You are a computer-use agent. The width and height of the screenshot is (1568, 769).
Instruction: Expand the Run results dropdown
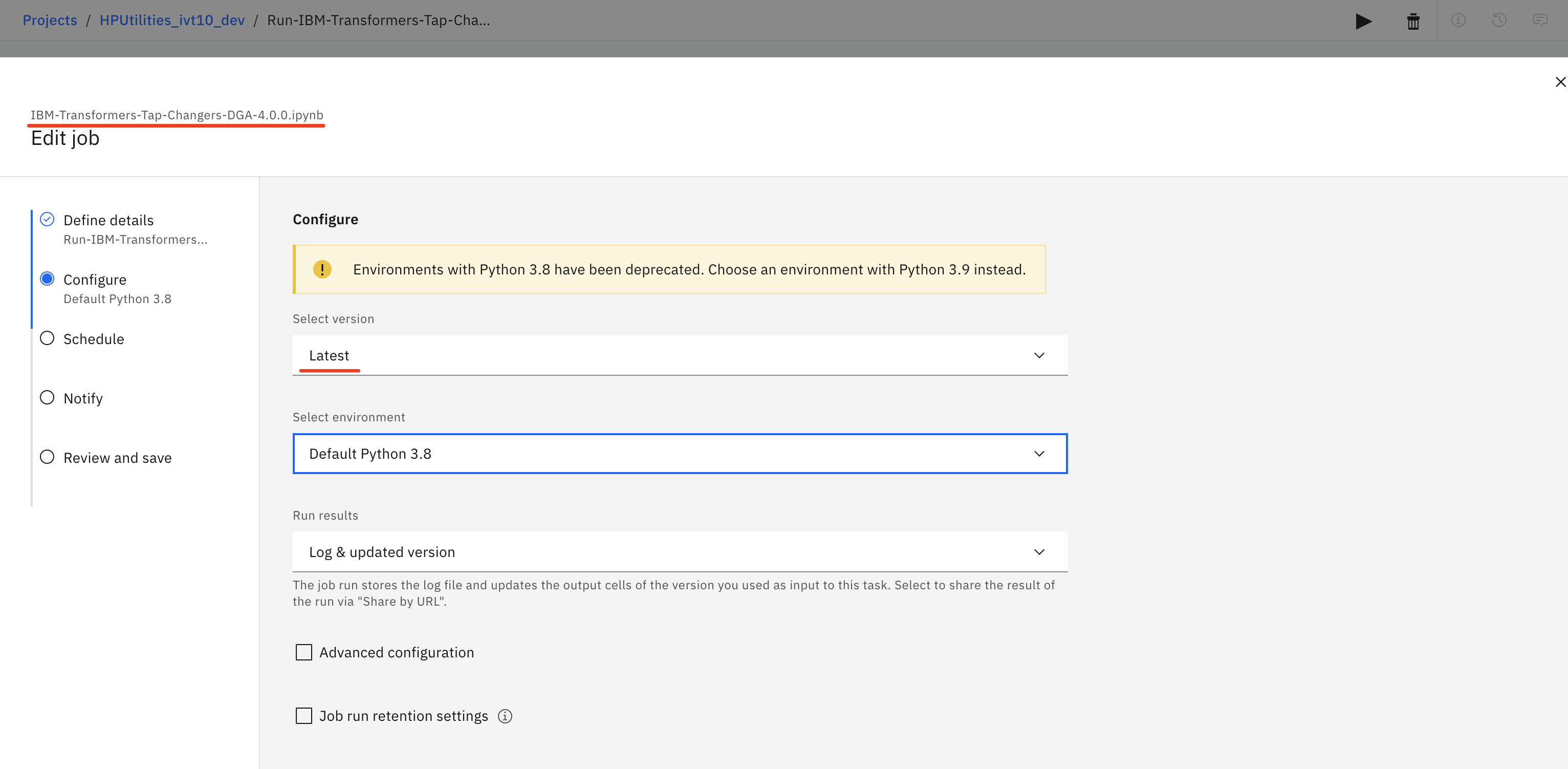click(x=680, y=551)
